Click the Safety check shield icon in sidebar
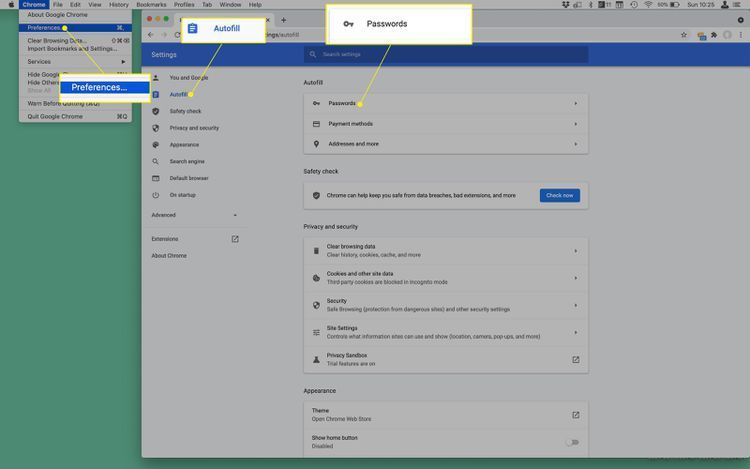Screen dimensions: 750x469 (x=156, y=111)
